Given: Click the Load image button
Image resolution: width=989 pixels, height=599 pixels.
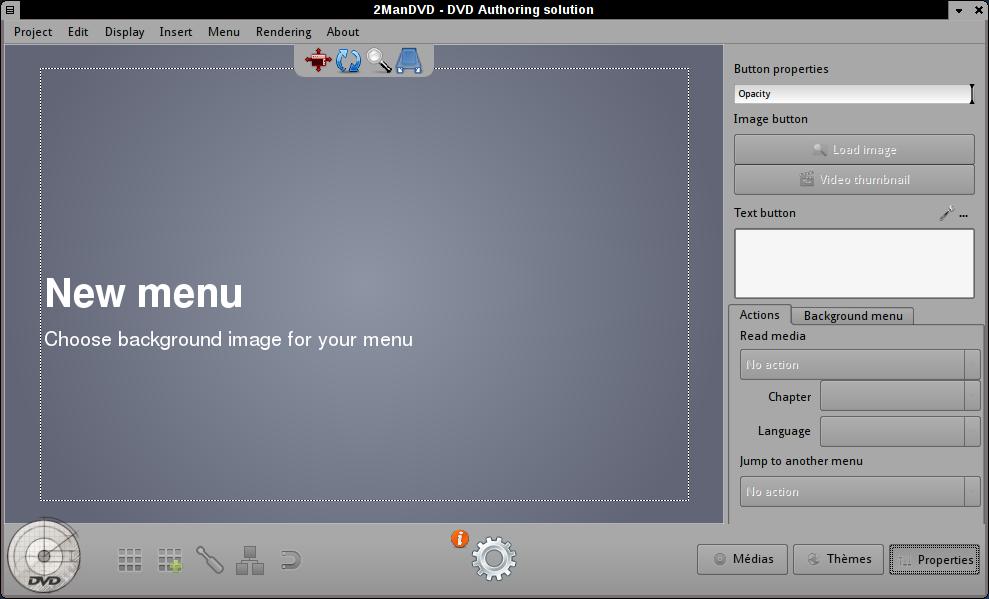Looking at the screenshot, I should (x=854, y=149).
